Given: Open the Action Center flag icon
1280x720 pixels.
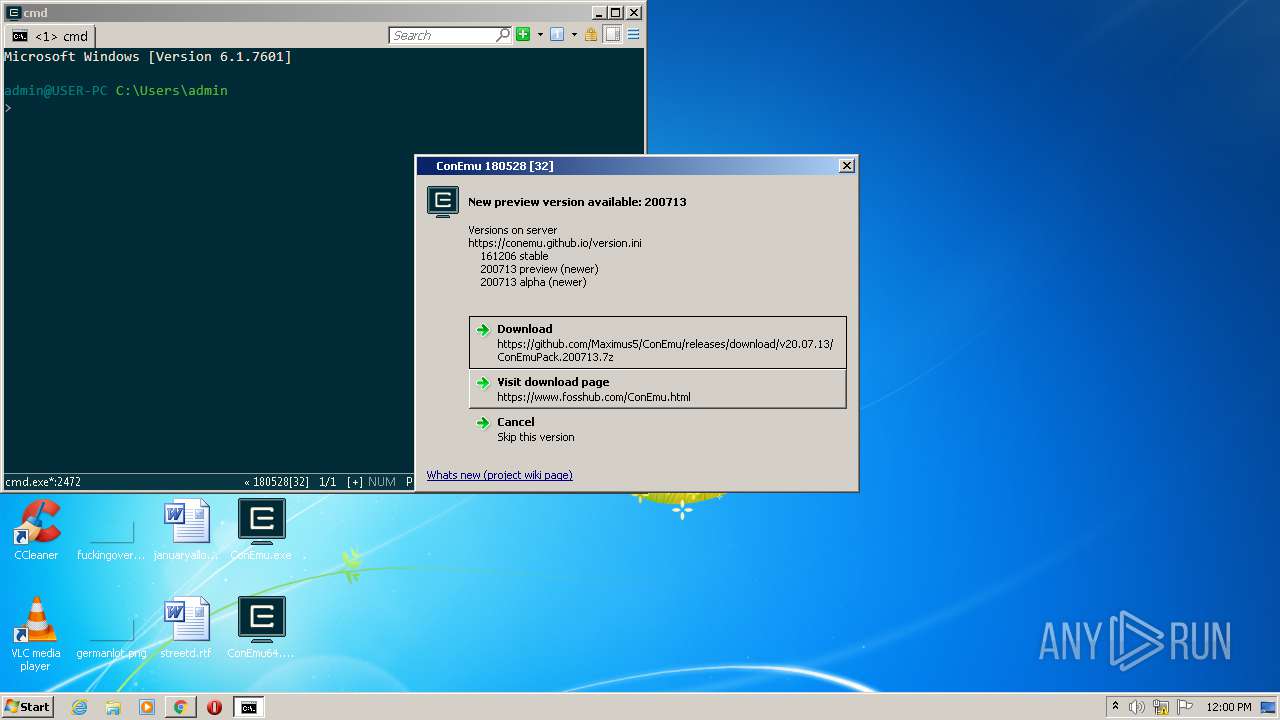Looking at the screenshot, I should coord(1184,707).
